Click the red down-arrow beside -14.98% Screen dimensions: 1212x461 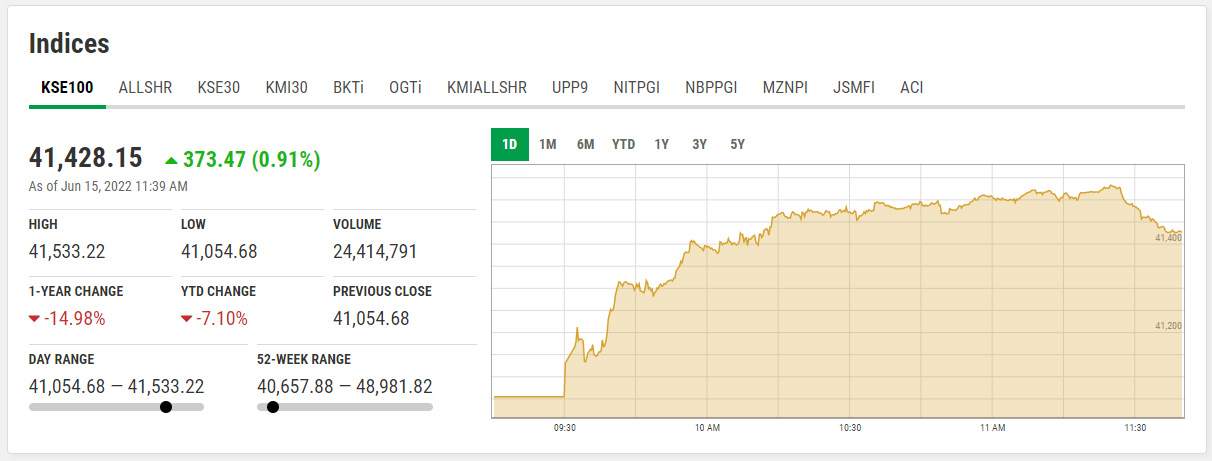(35, 319)
